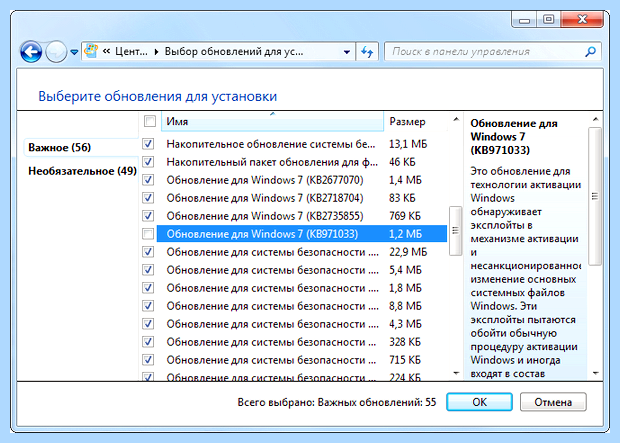
Task: Uncheck the KB2718704 update checkbox
Action: [148, 198]
